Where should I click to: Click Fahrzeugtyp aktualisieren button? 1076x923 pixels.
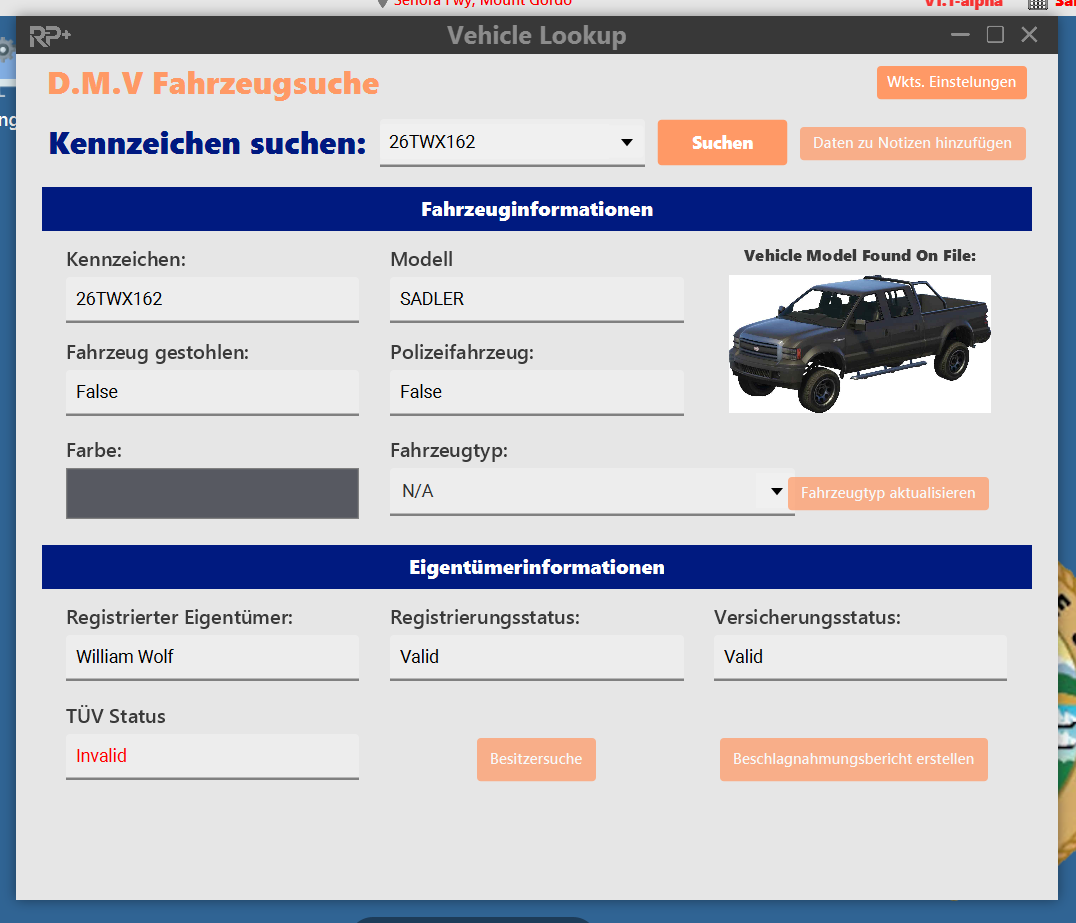[x=888, y=493]
